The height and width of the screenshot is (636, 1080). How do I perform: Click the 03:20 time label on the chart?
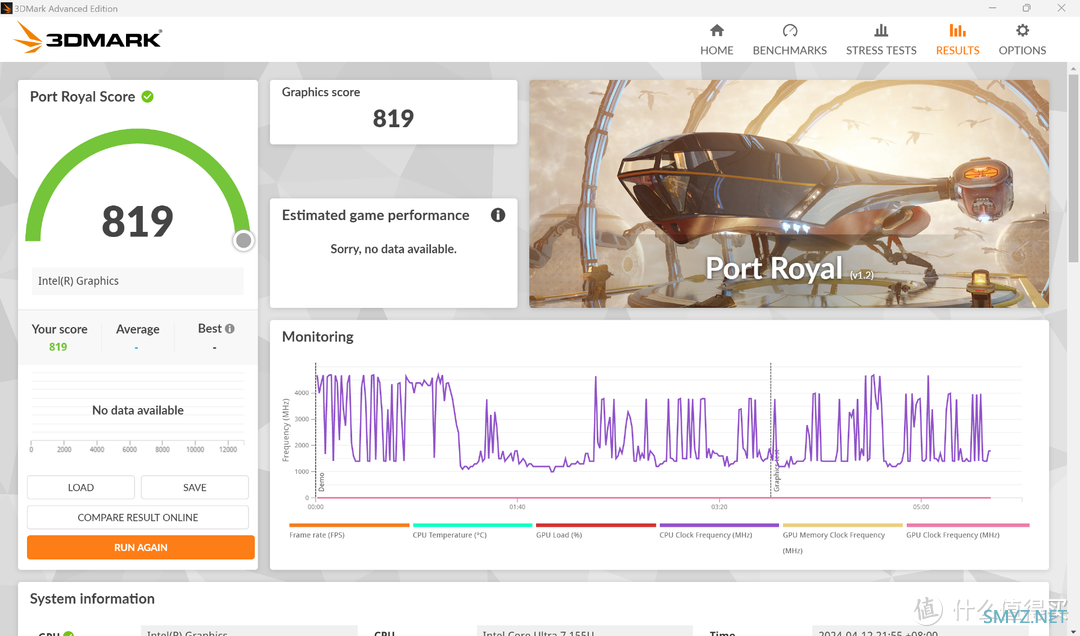pos(719,506)
